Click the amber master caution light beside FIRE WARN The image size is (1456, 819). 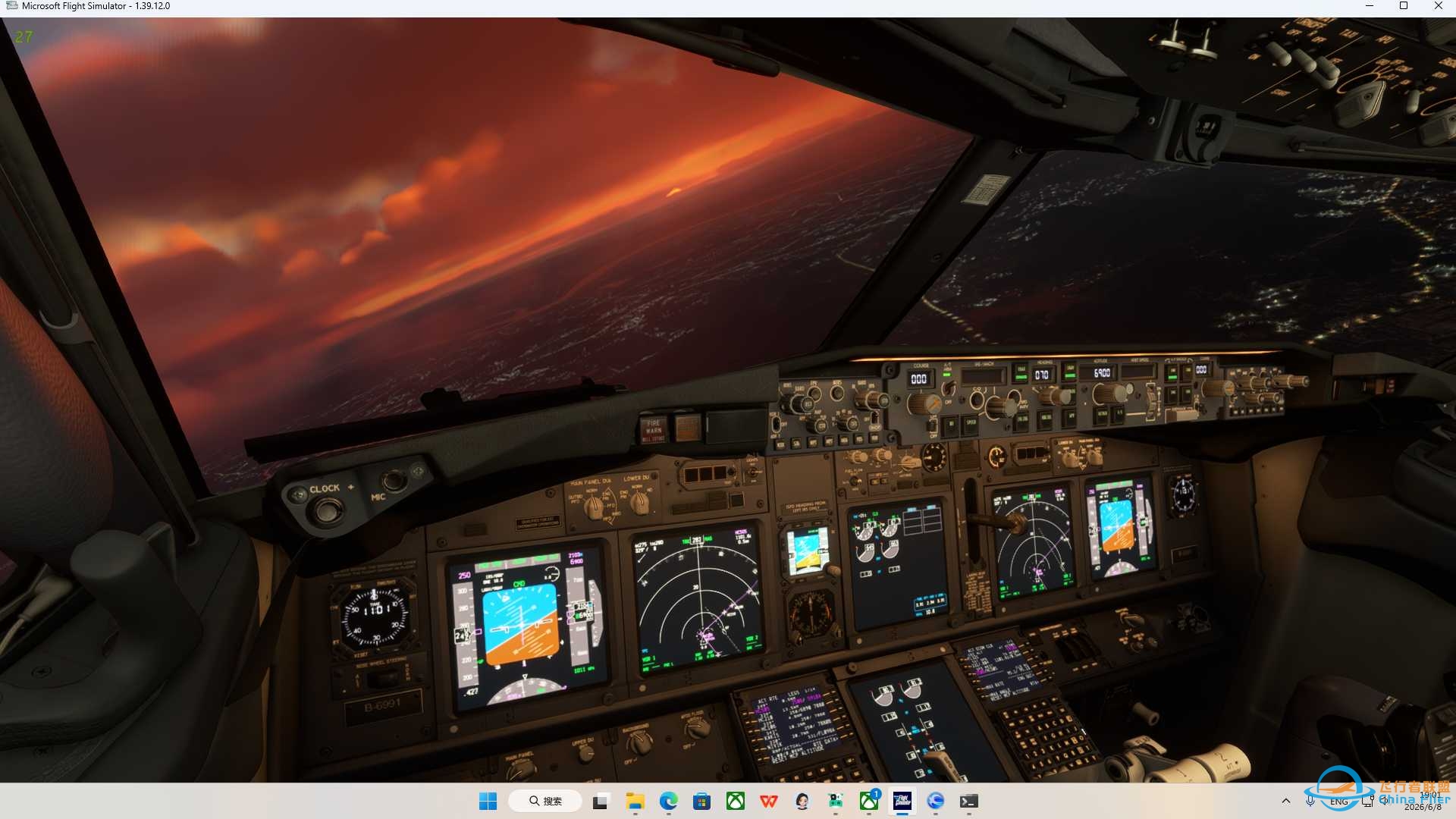click(688, 427)
